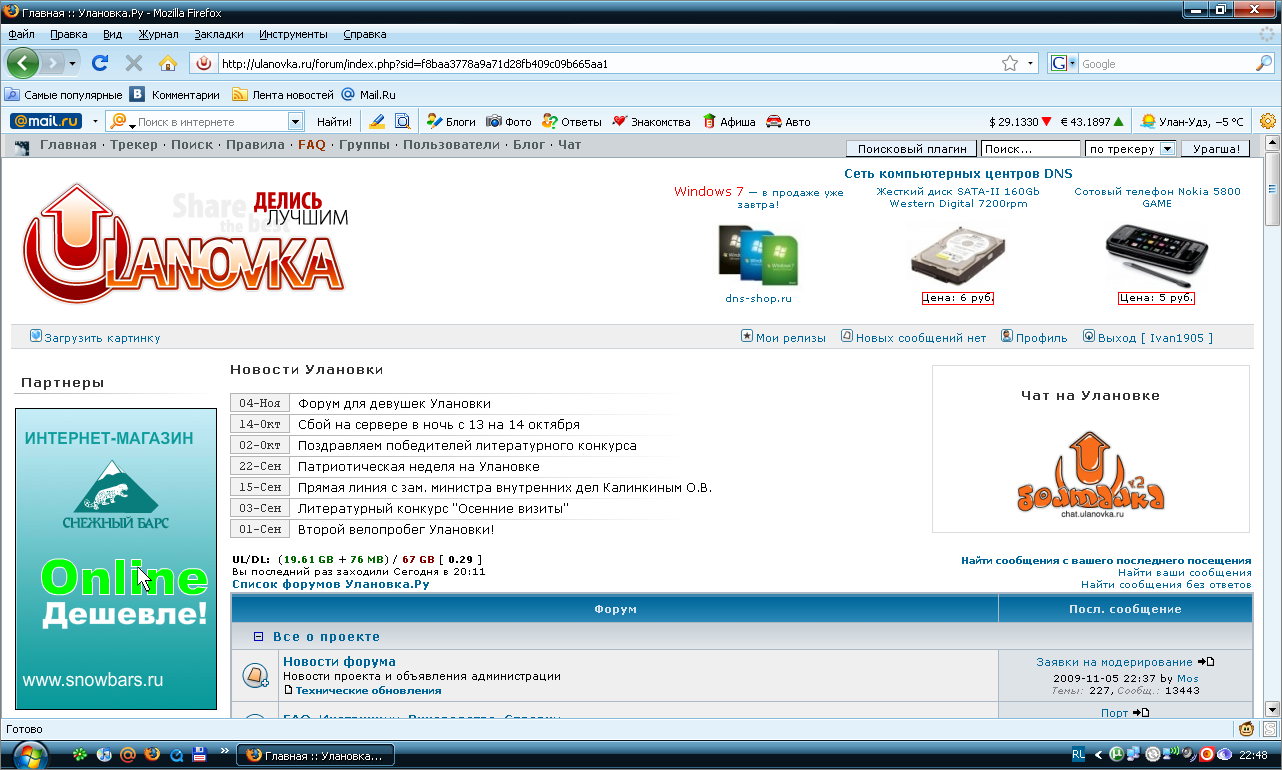The width and height of the screenshot is (1282, 770).
Task: Open the Инструменты menu
Action: [293, 34]
